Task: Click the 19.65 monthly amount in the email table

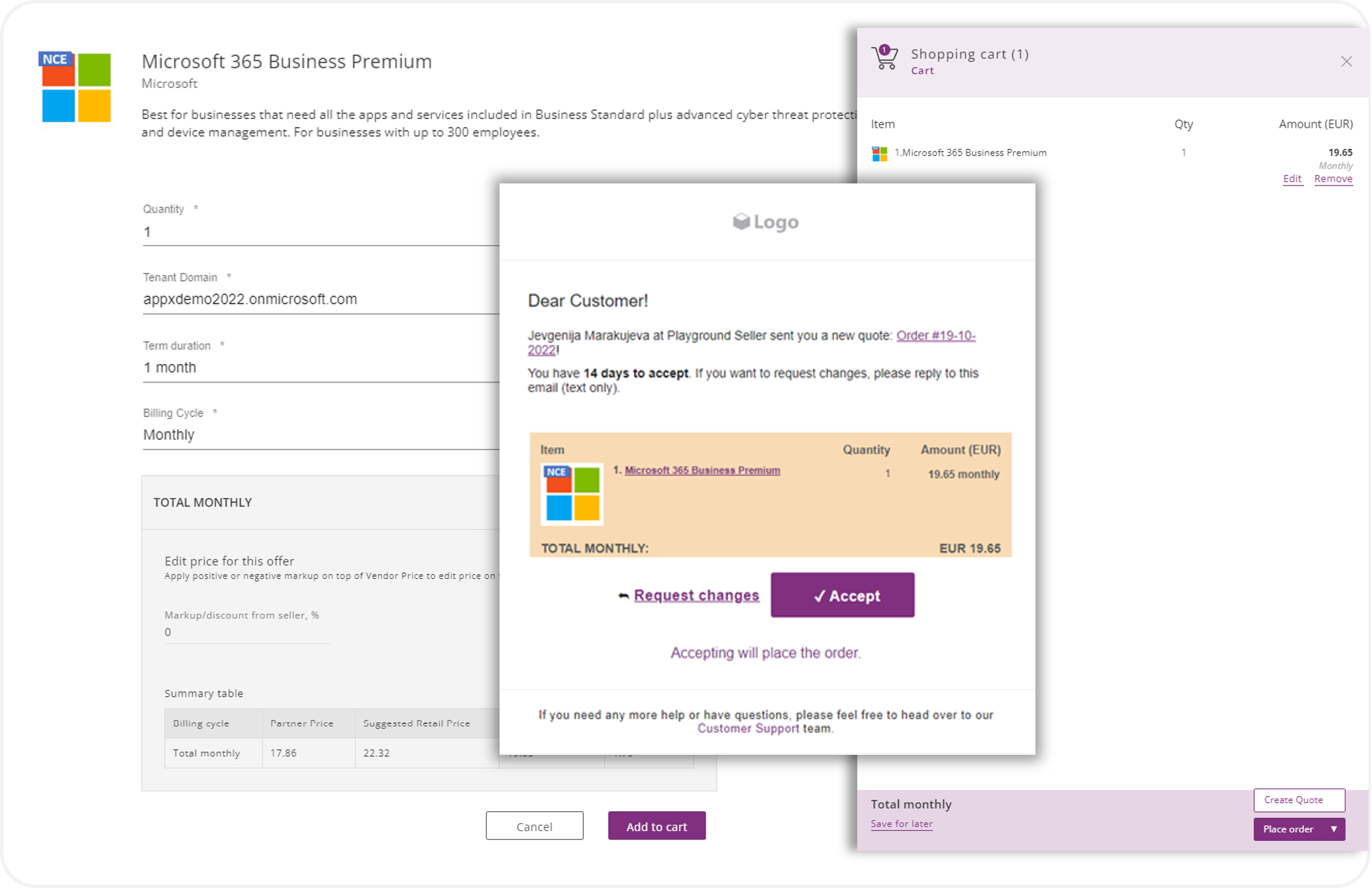Action: click(x=963, y=474)
